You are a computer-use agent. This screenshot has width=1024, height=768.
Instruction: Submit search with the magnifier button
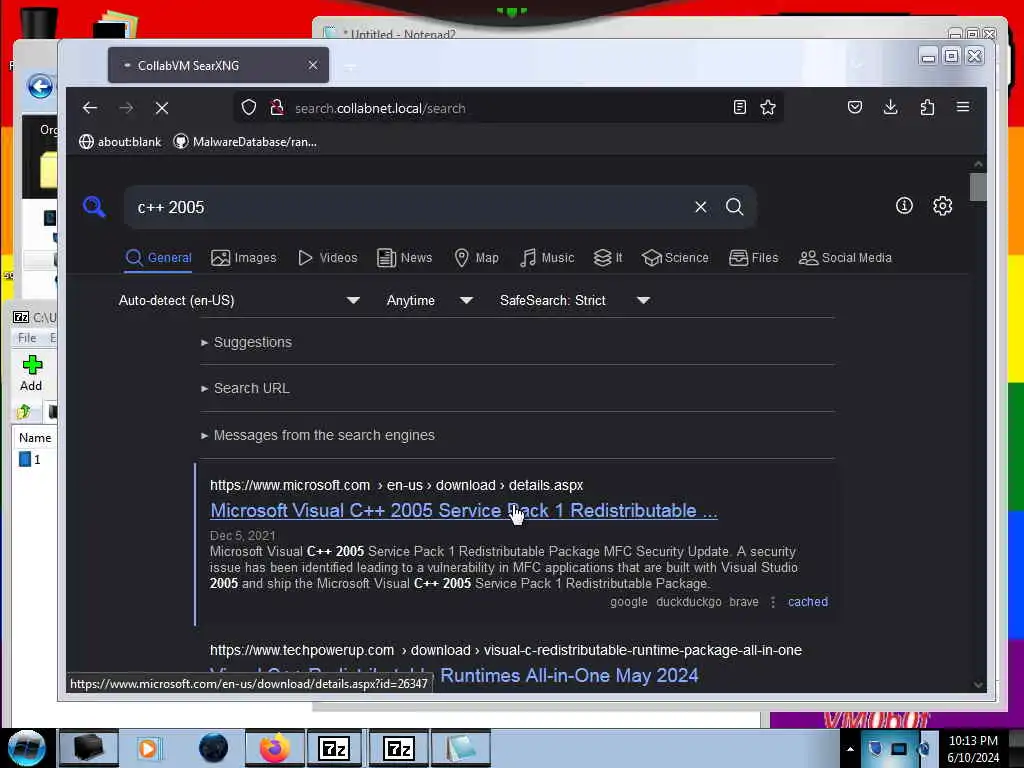coord(735,207)
